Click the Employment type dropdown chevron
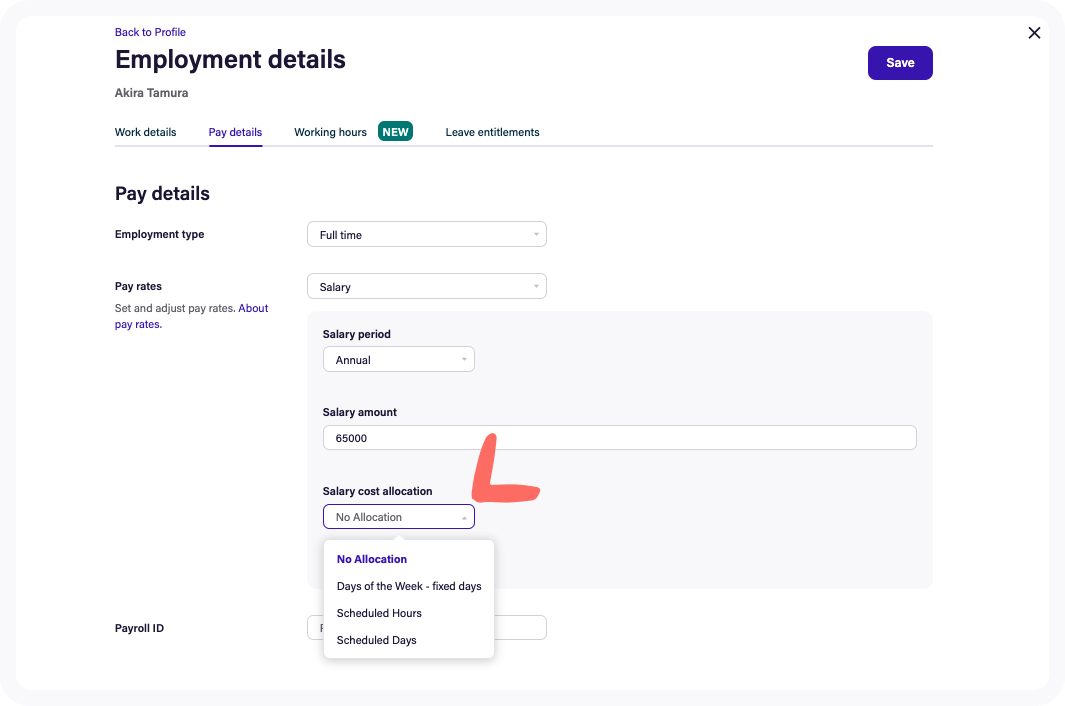This screenshot has height=706, width=1065. click(x=536, y=234)
